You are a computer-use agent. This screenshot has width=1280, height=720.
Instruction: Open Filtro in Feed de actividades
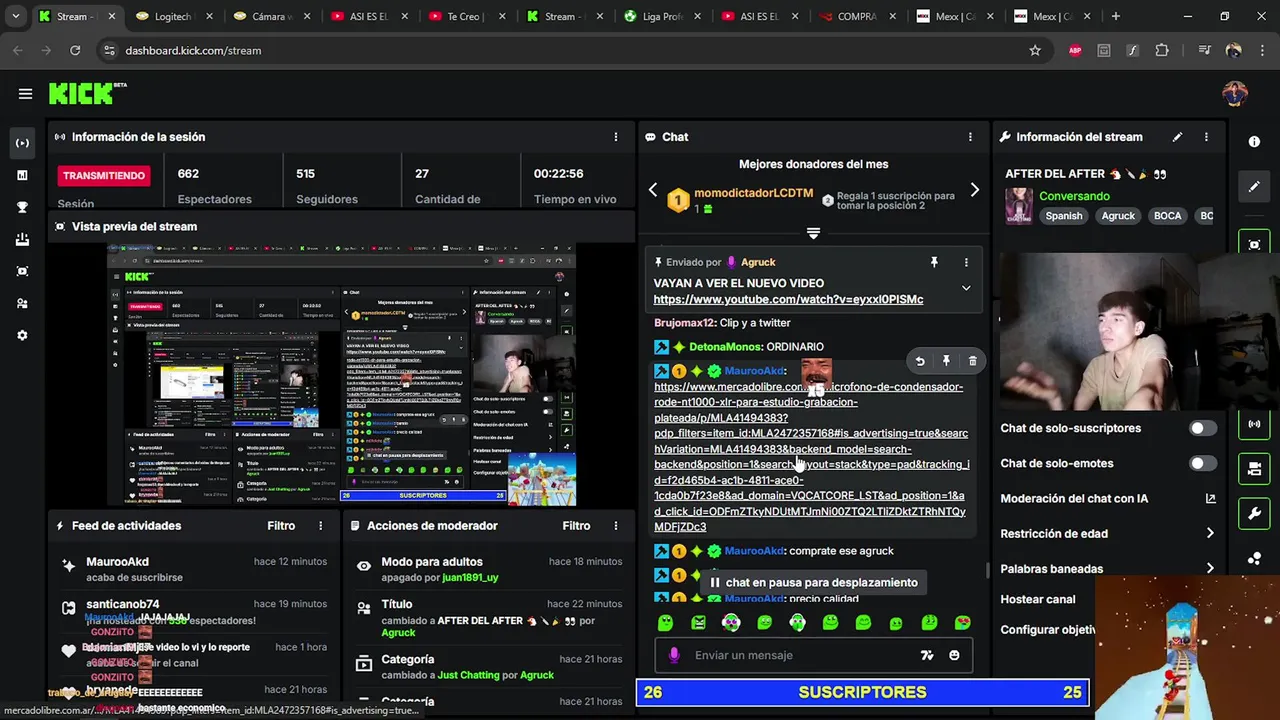(281, 525)
